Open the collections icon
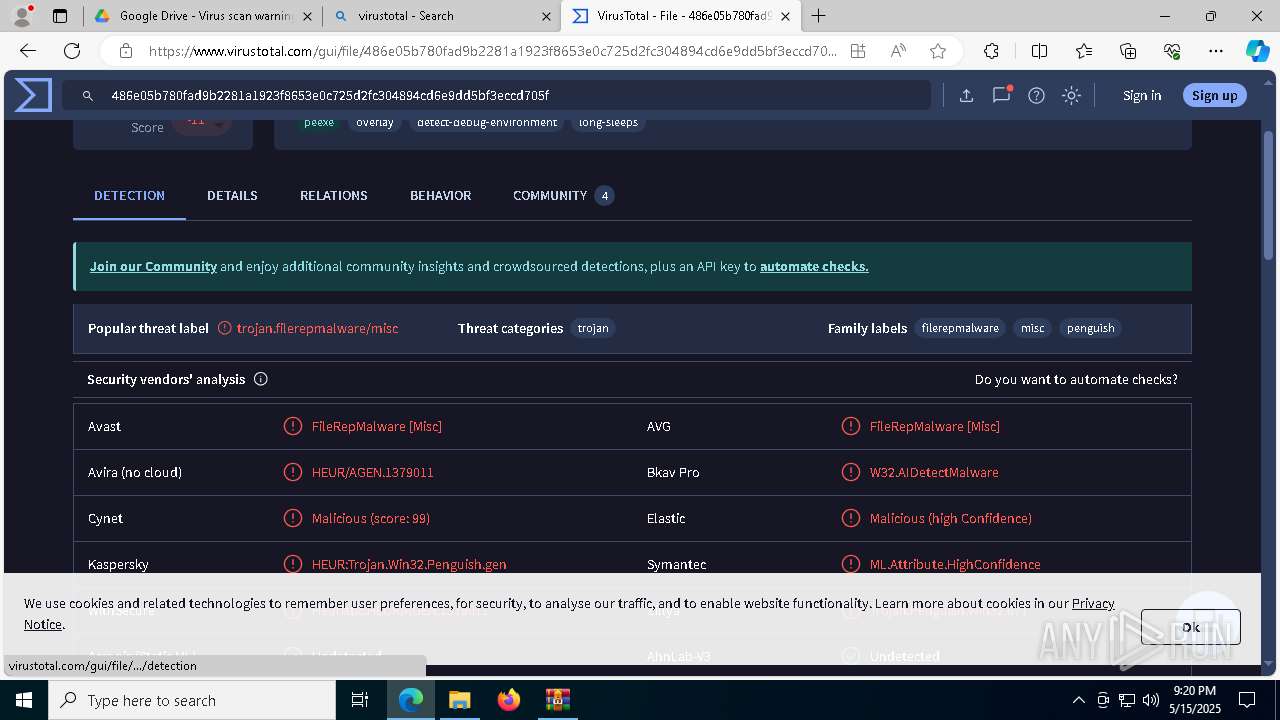The height and width of the screenshot is (720, 1280). tap(1128, 51)
